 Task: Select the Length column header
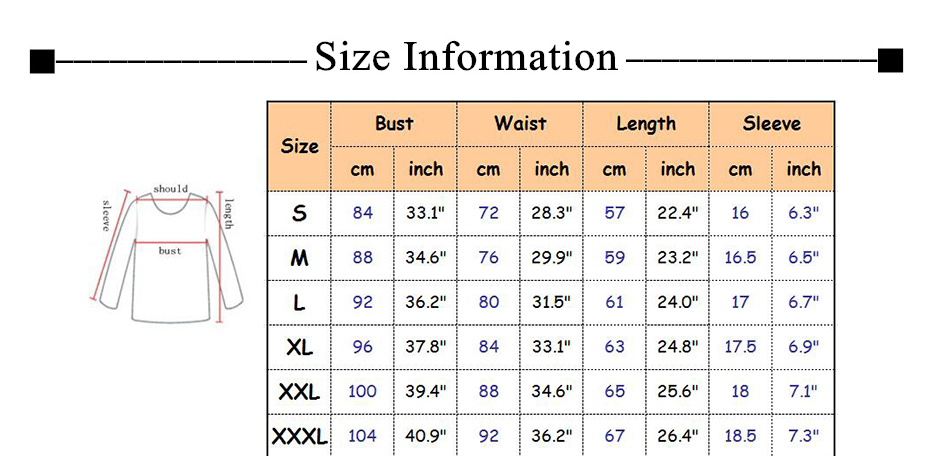coord(646,124)
